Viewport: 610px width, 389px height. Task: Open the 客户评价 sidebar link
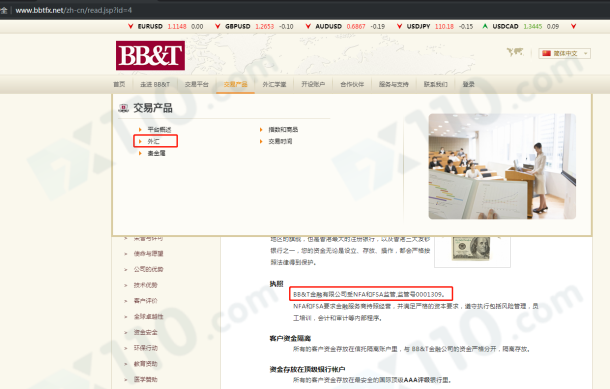coord(145,301)
